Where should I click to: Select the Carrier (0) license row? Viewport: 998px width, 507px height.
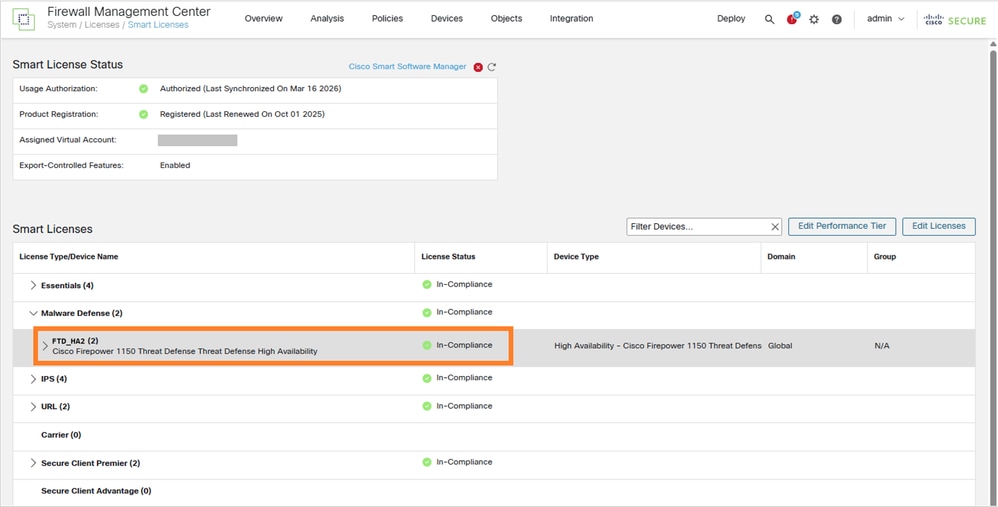point(494,436)
